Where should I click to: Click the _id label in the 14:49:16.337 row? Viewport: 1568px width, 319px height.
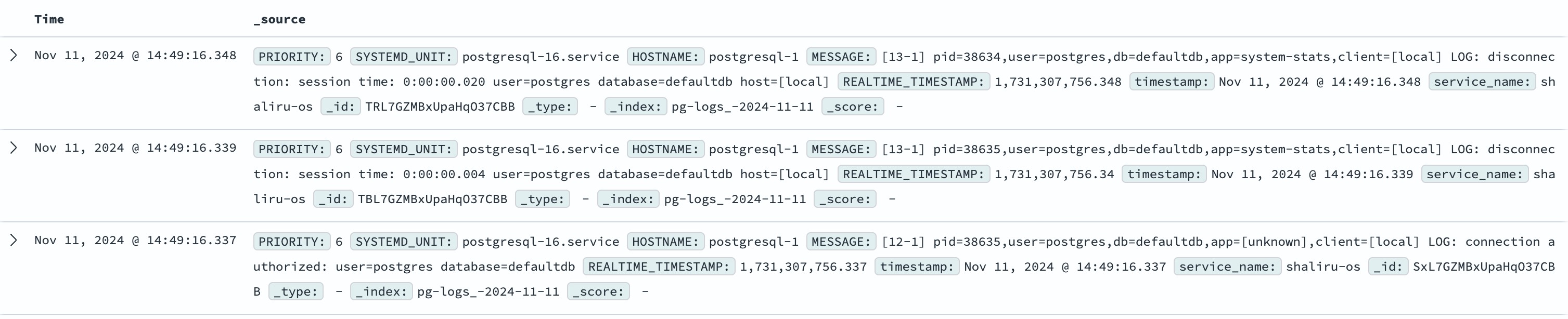(x=1388, y=266)
